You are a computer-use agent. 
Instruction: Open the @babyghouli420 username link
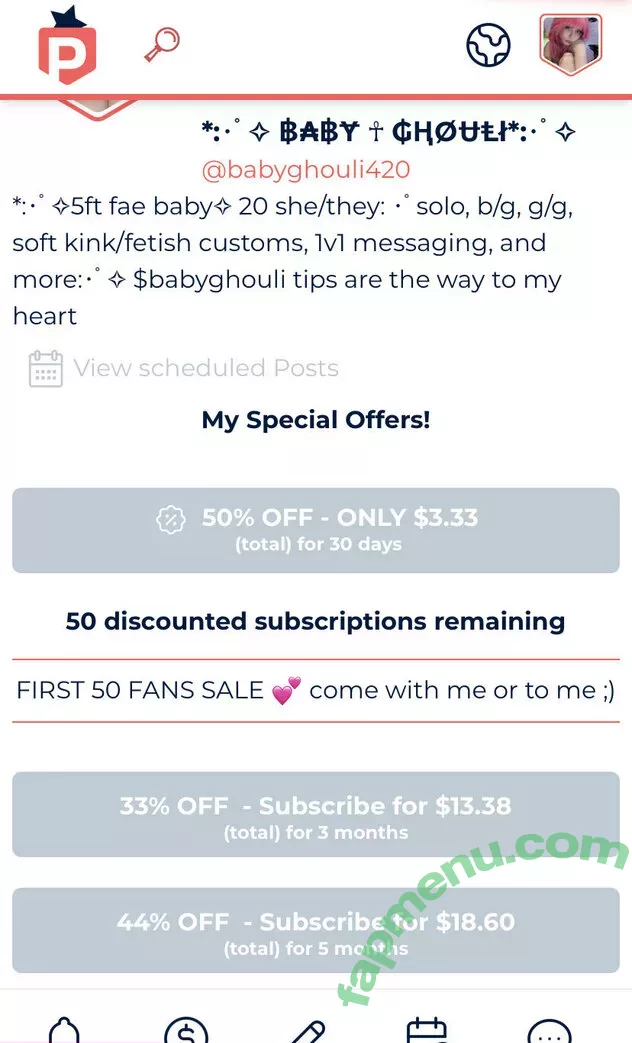click(x=306, y=170)
